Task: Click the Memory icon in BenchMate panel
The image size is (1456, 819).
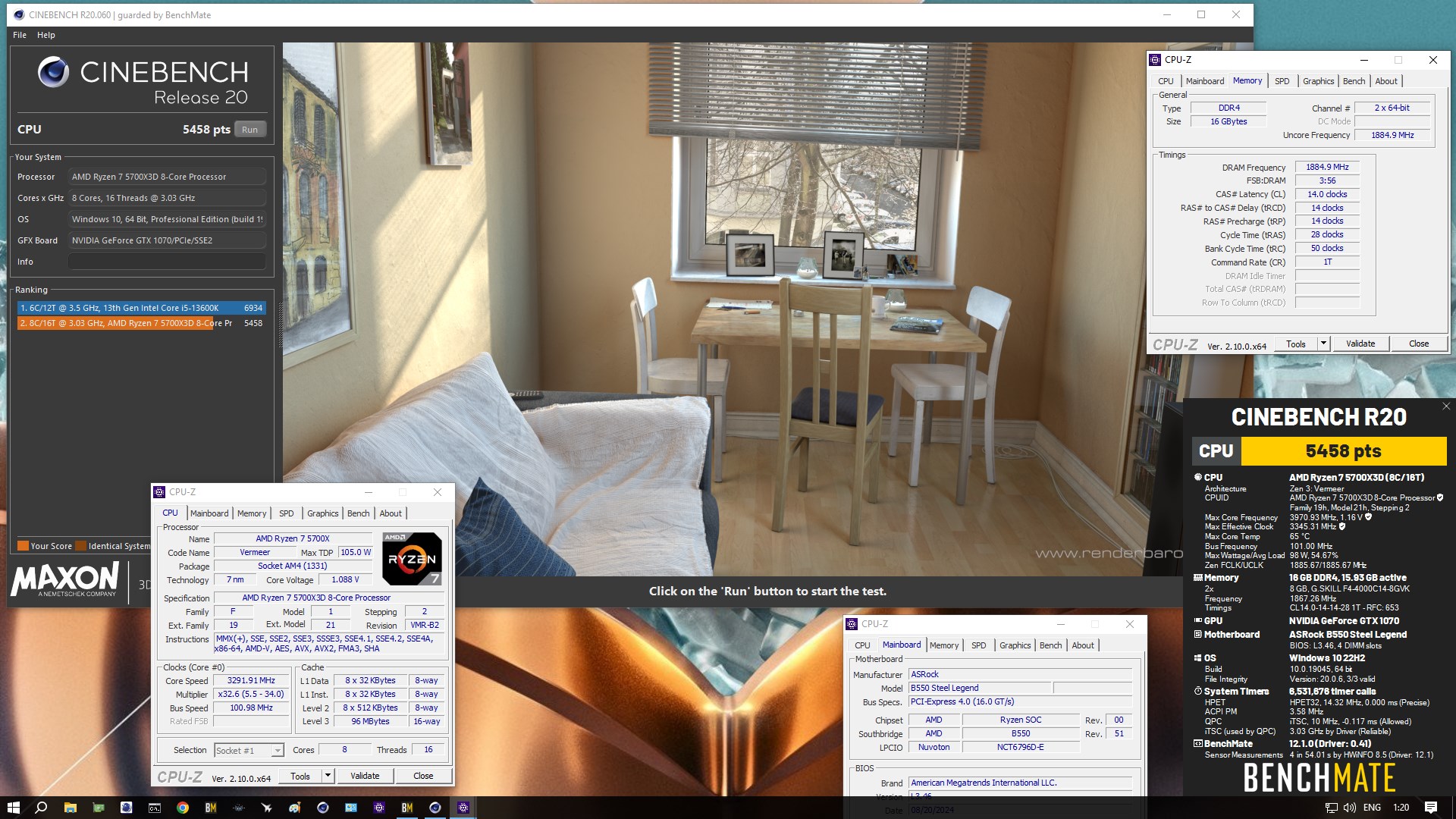Action: 1198,577
